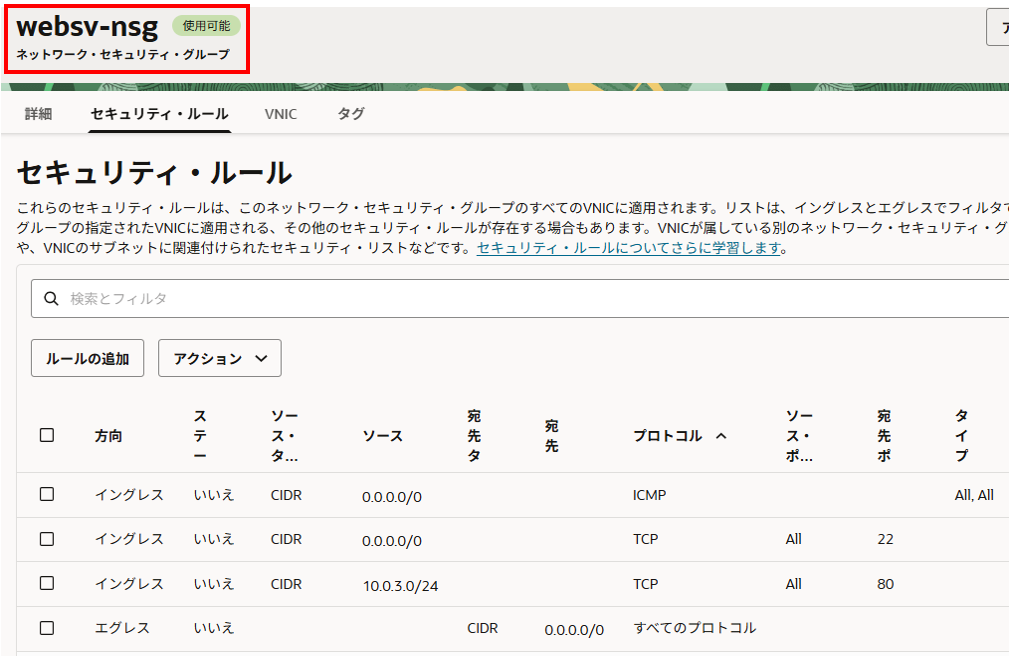This screenshot has height=656, width=1009.
Task: Click the ソース column header
Action: (x=382, y=436)
